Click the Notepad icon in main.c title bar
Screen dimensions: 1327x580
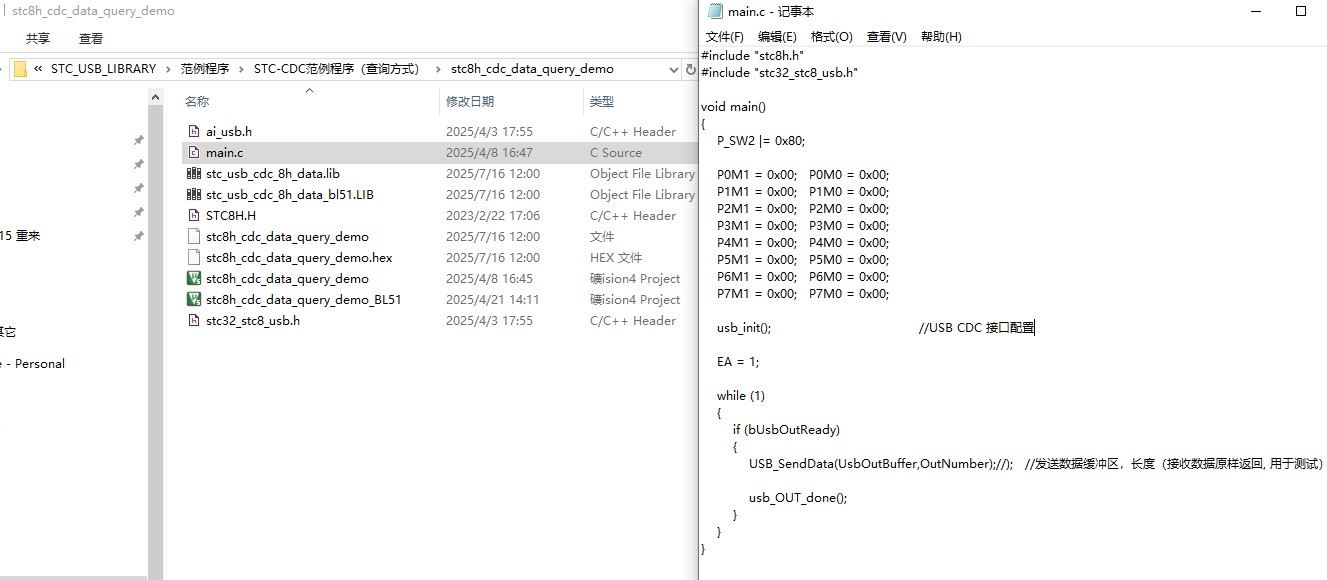(715, 11)
